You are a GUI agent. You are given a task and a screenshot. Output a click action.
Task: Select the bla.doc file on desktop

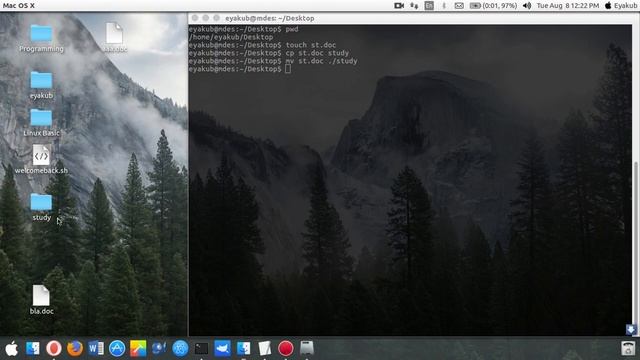tap(41, 300)
